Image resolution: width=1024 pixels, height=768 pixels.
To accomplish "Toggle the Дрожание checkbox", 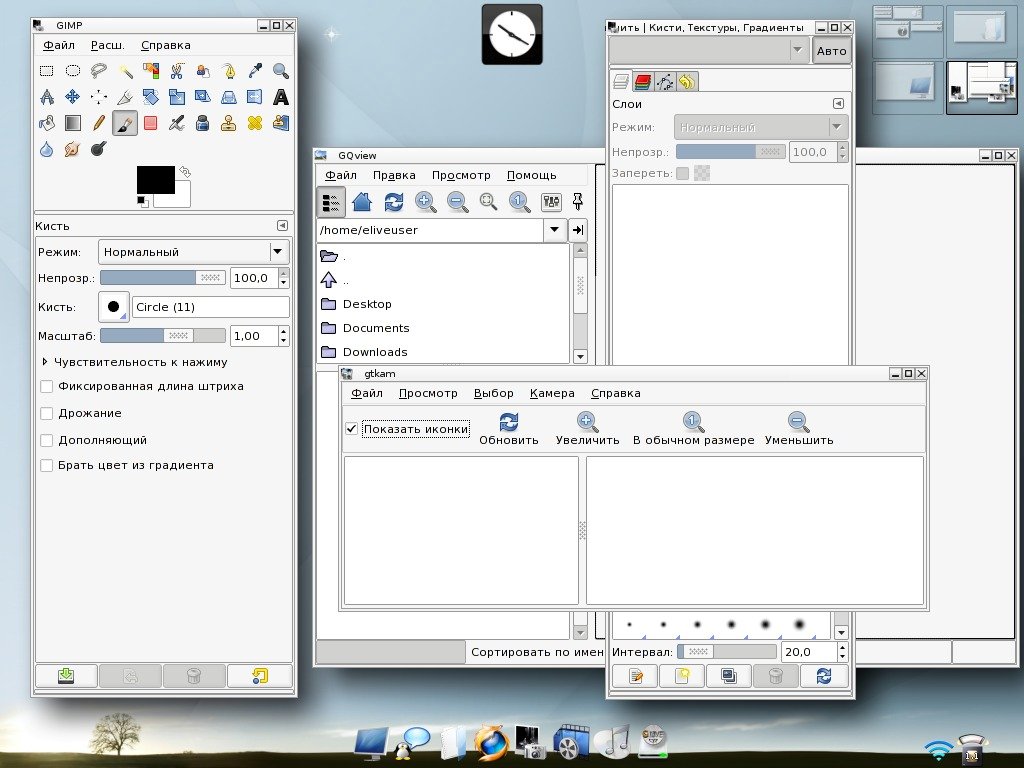I will click(46, 413).
